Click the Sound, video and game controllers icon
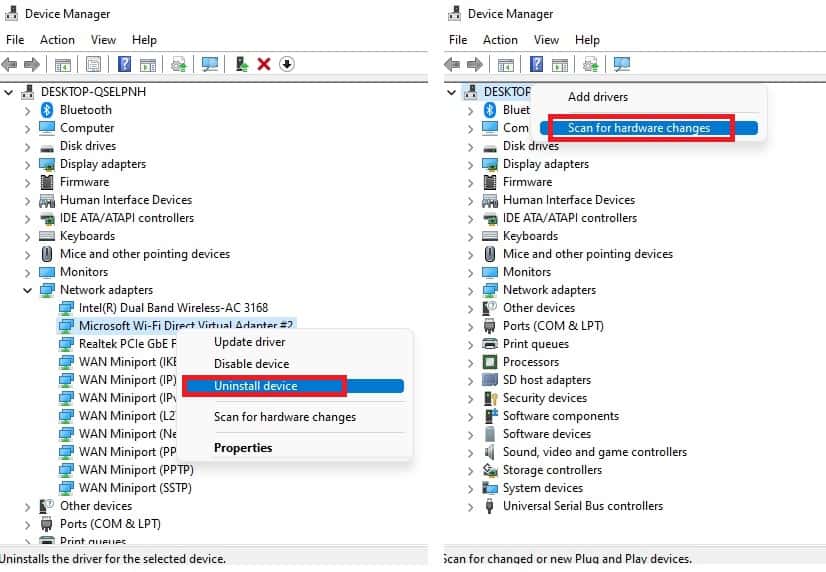The image size is (826, 572). 490,452
